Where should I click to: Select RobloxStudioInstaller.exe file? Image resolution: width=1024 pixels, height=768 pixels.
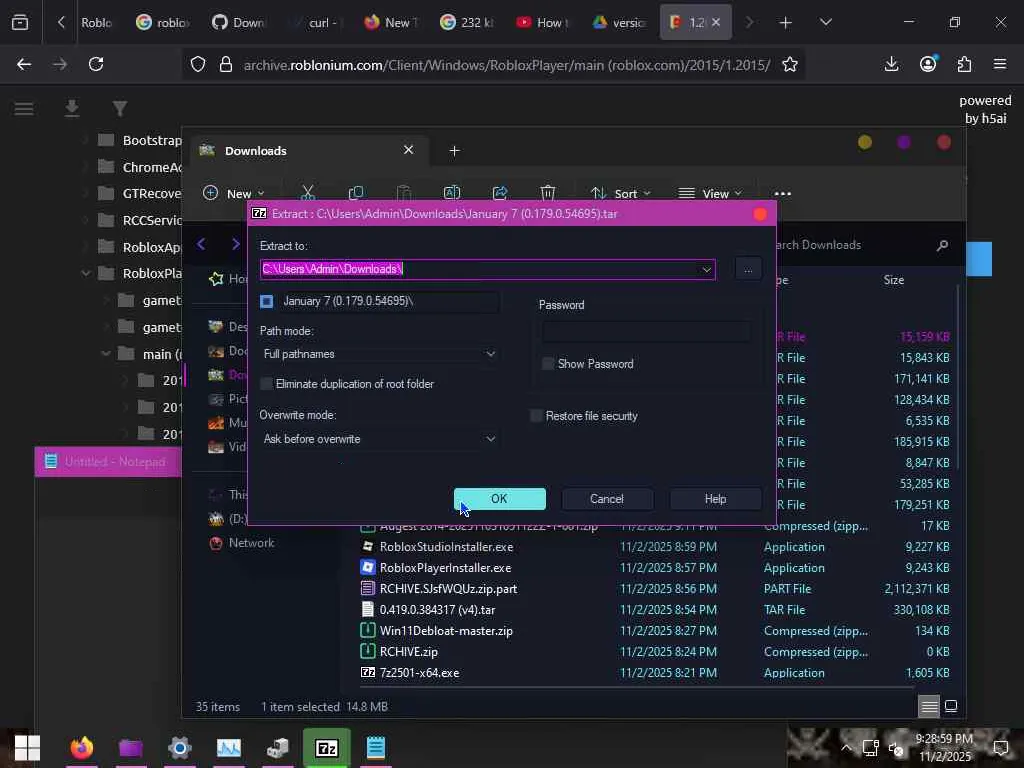click(446, 547)
